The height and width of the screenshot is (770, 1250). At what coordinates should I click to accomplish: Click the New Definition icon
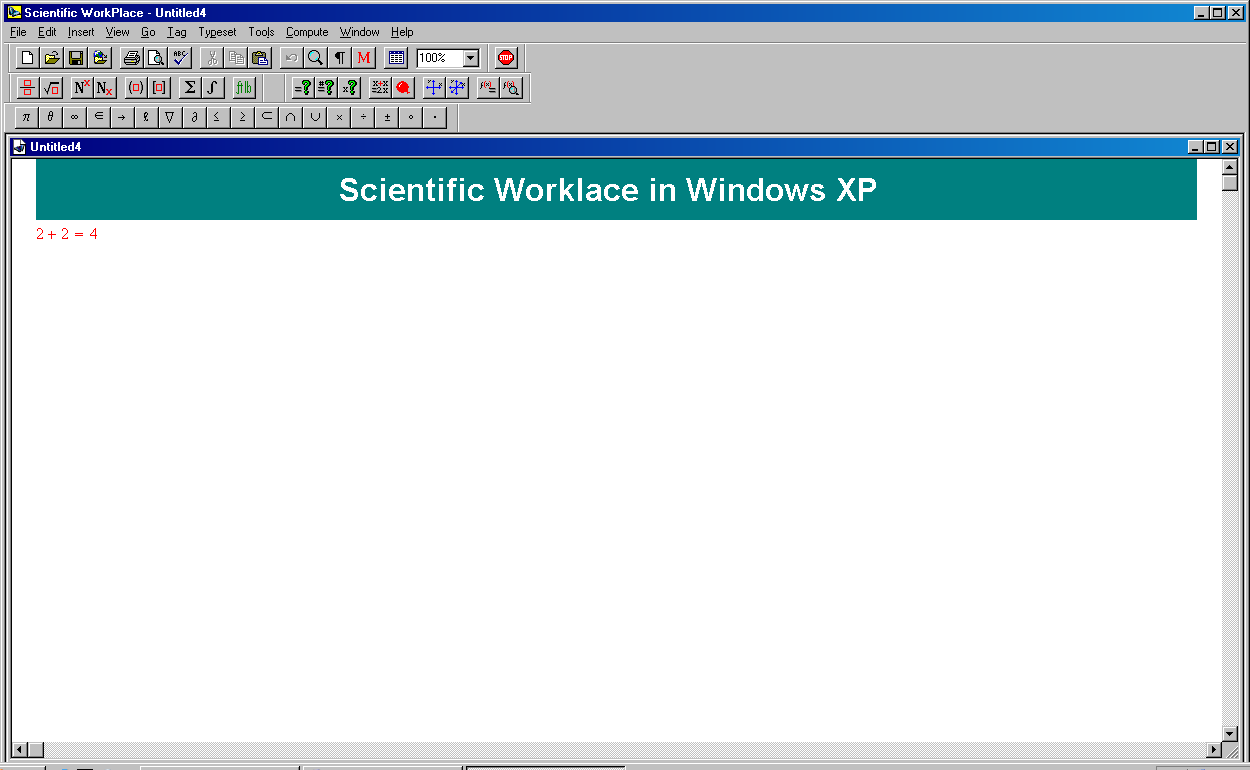coord(488,88)
